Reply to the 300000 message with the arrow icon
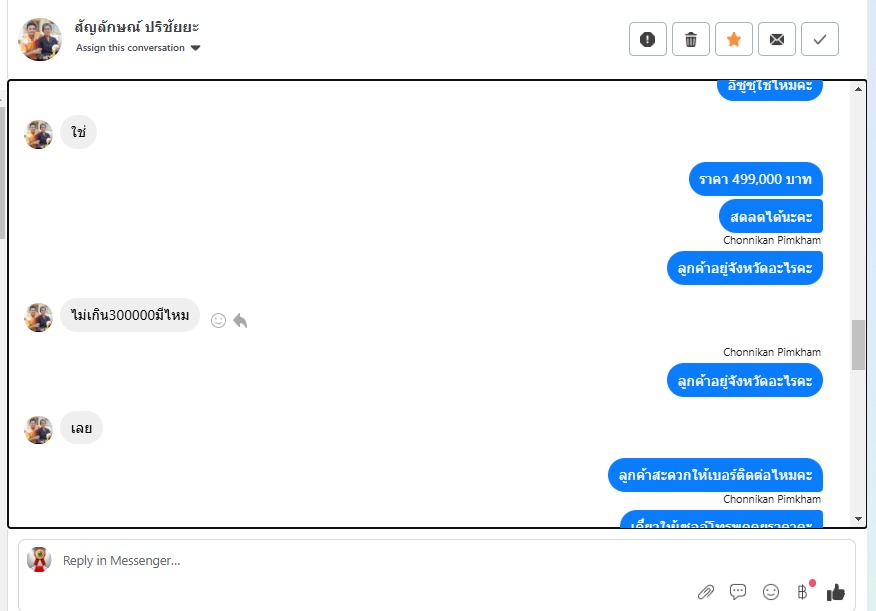Image resolution: width=876 pixels, height=611 pixels. 240,320
